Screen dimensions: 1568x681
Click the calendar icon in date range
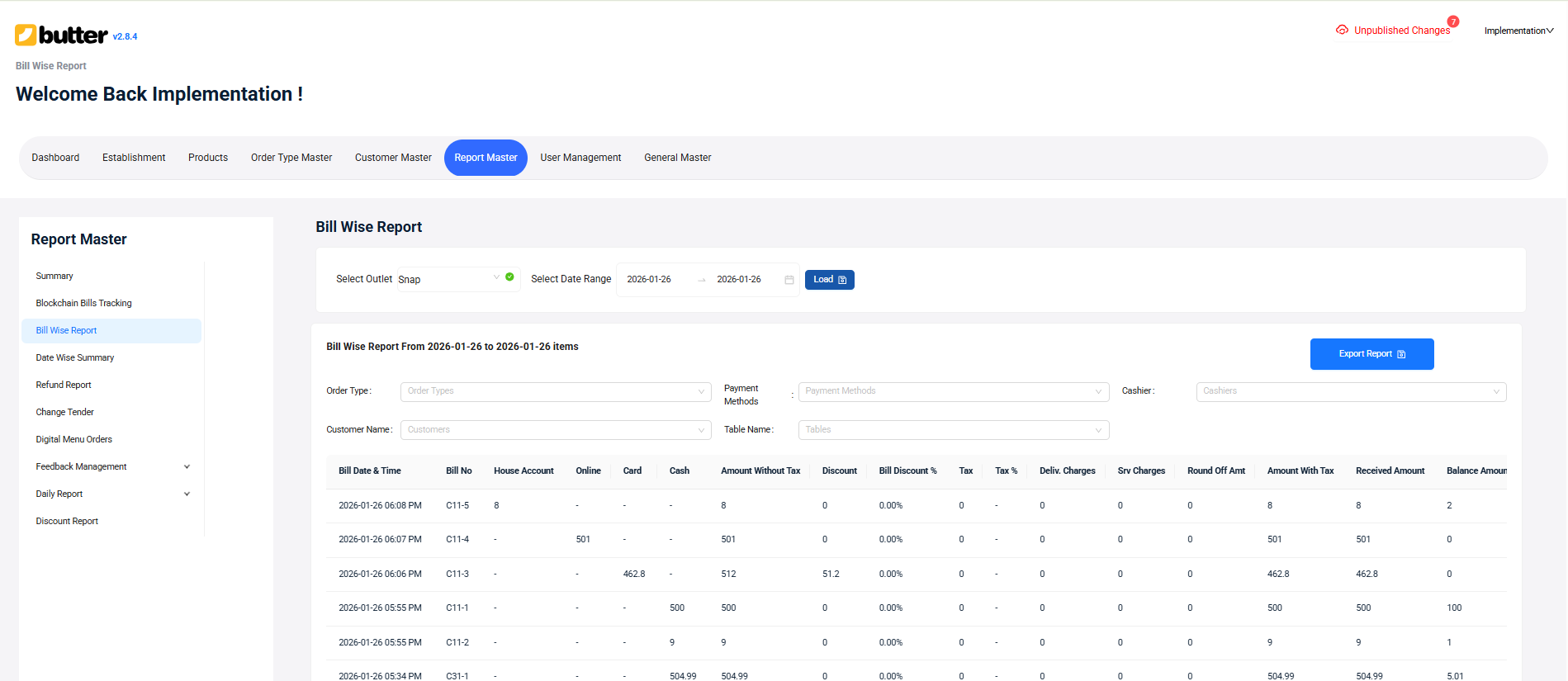[789, 280]
